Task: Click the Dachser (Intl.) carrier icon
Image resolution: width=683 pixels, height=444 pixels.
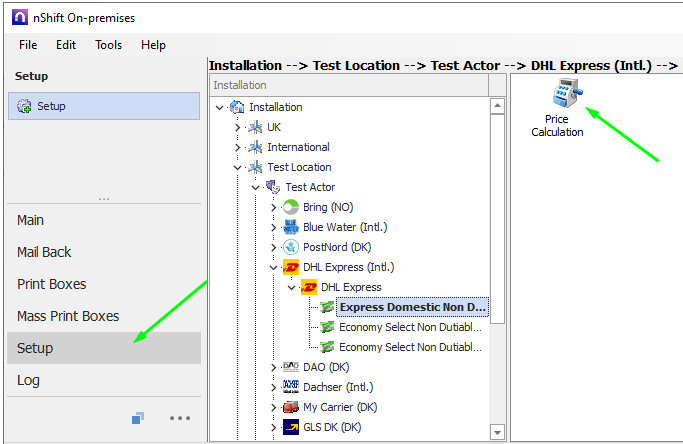Action: pos(291,387)
